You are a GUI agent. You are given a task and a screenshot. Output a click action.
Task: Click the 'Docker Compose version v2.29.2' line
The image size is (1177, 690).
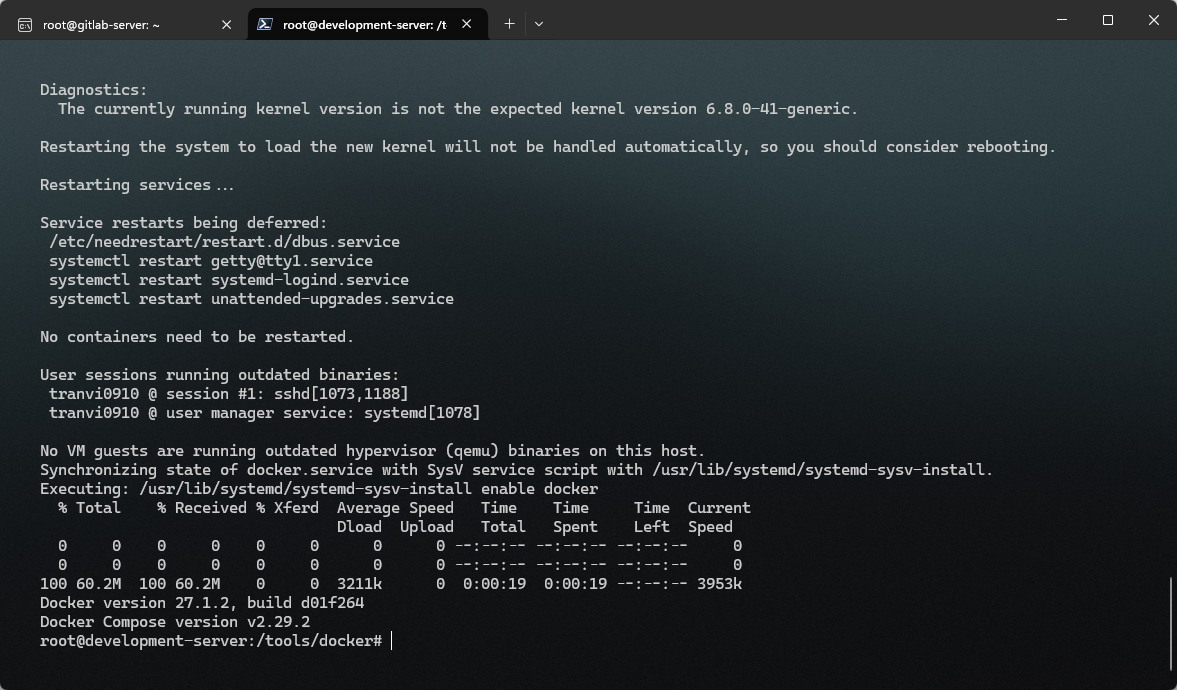174,622
